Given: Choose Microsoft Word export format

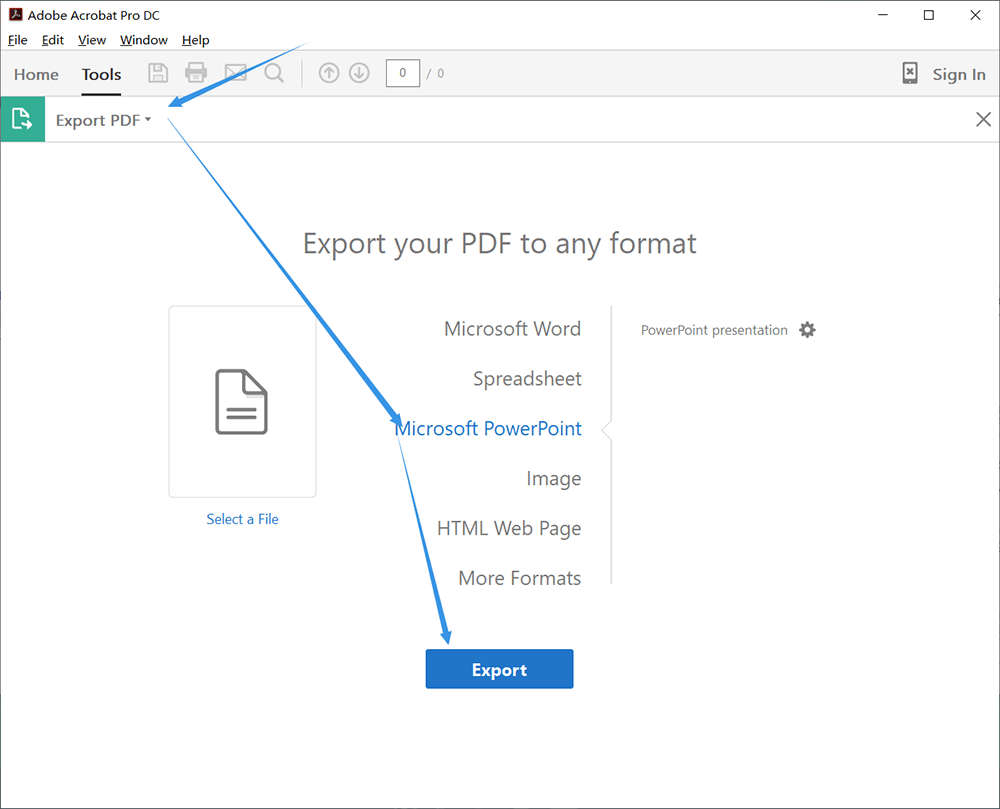Looking at the screenshot, I should coord(512,329).
